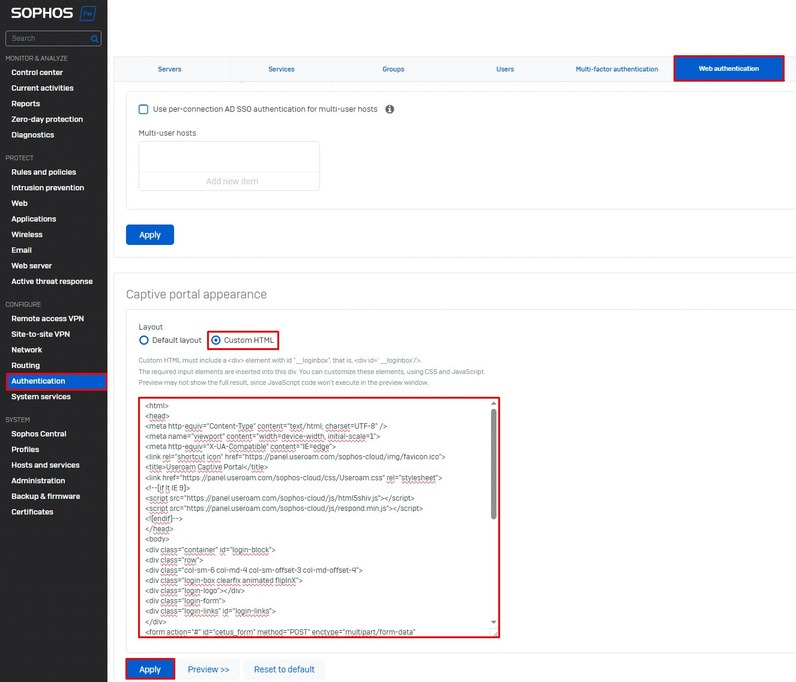Select the Custom HTML radio button
Image resolution: width=796 pixels, height=682 pixels.
[216, 340]
